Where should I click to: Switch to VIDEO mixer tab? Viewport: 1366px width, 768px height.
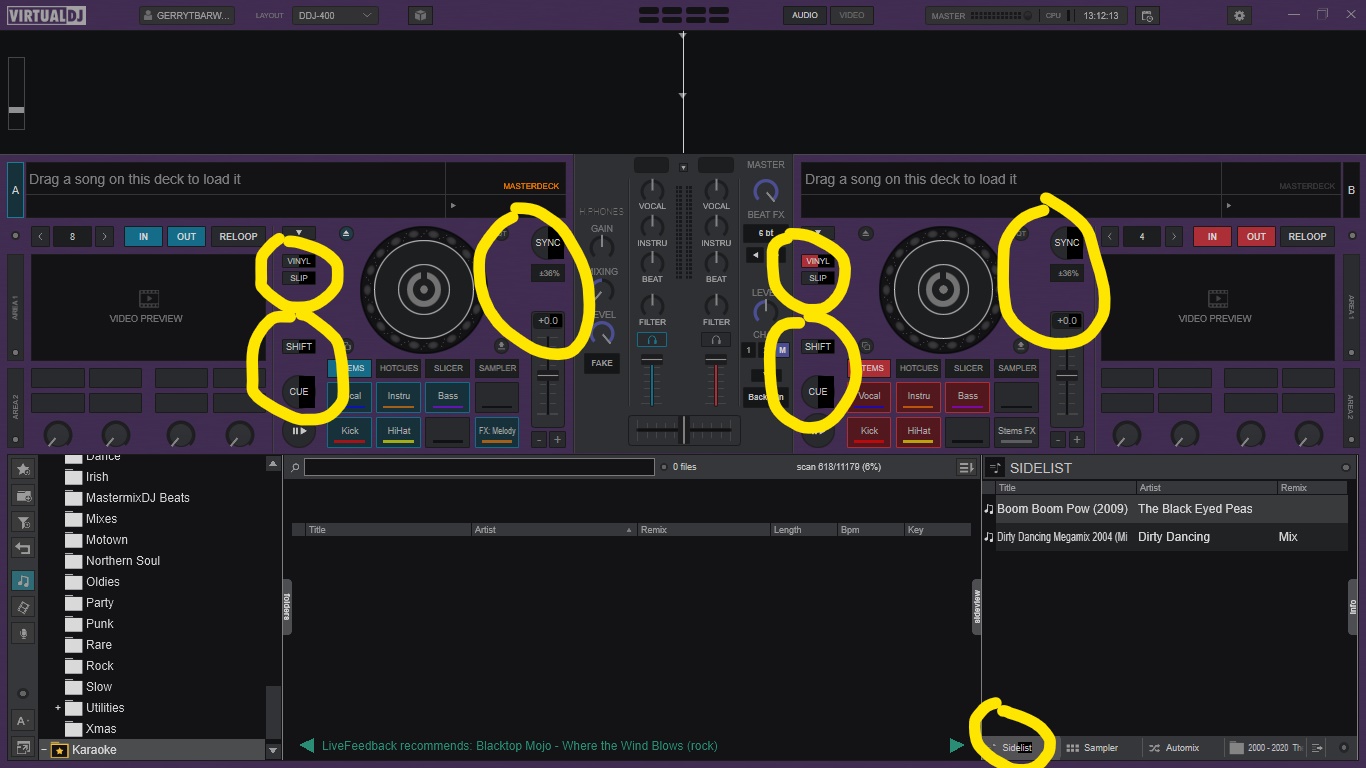pyautogui.click(x=851, y=15)
